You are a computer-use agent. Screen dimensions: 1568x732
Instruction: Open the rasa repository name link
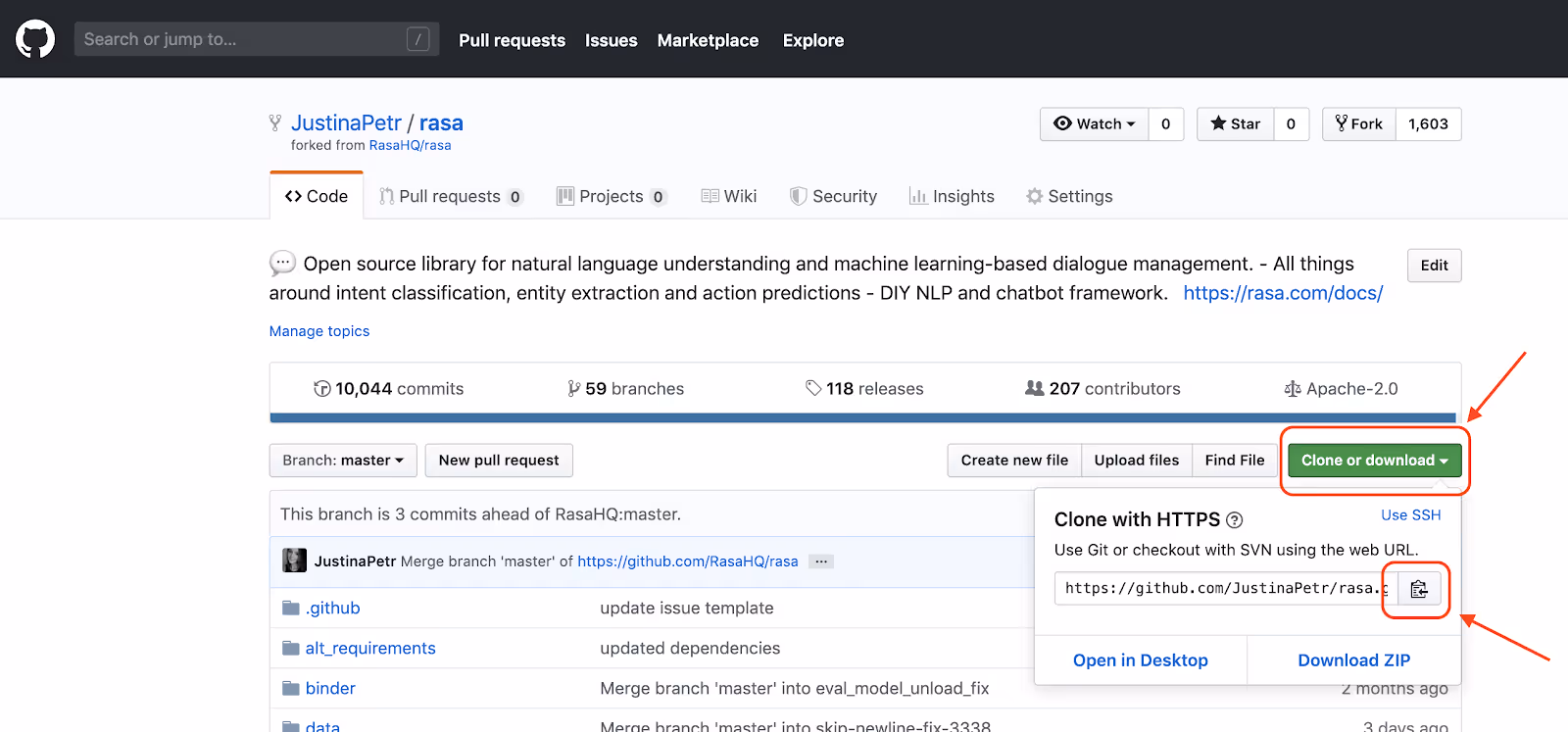click(441, 123)
